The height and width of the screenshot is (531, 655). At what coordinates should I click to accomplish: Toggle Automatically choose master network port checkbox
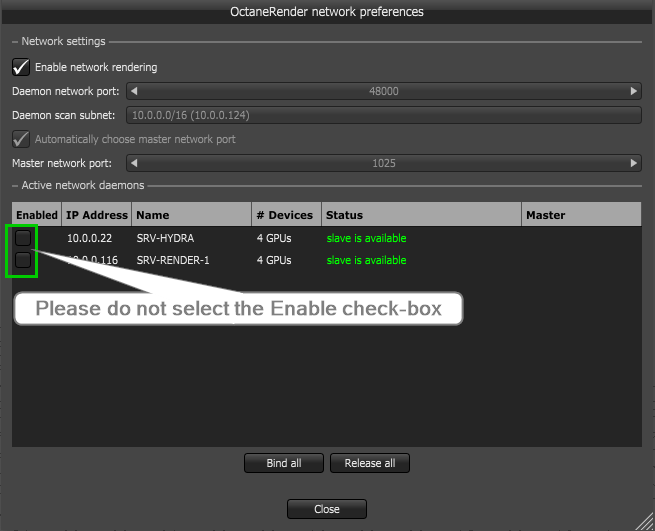21,139
